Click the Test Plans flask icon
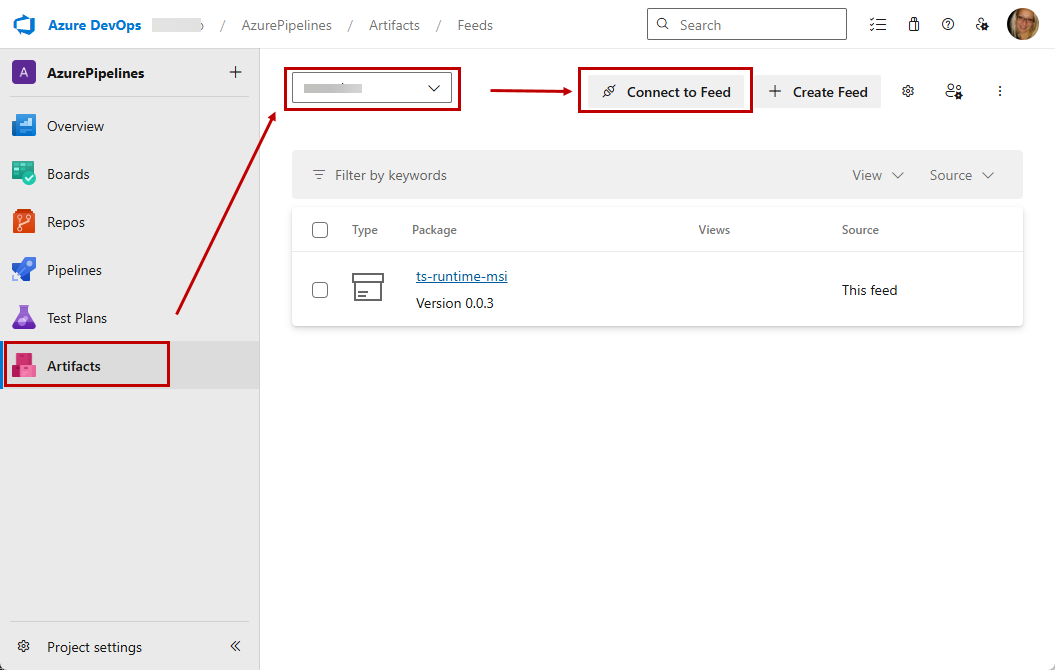This screenshot has width=1055, height=670. pyautogui.click(x=24, y=317)
